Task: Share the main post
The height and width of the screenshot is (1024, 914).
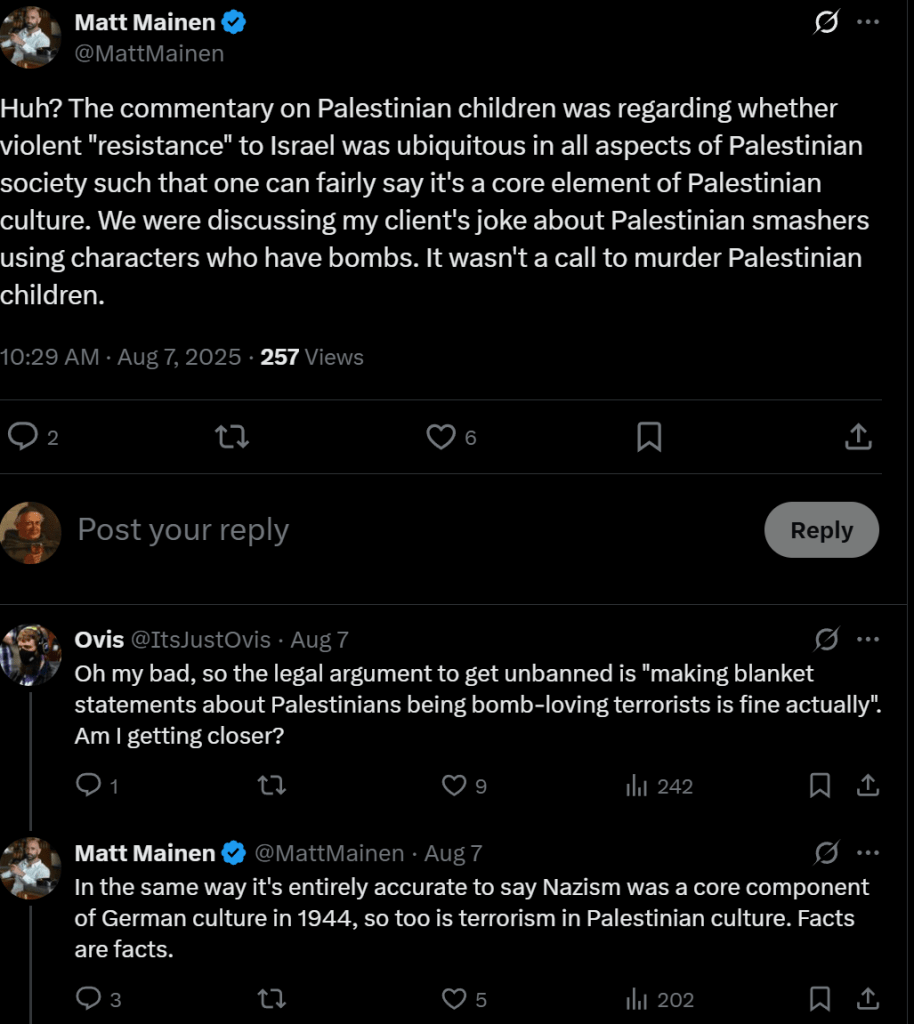Action: coord(858,437)
